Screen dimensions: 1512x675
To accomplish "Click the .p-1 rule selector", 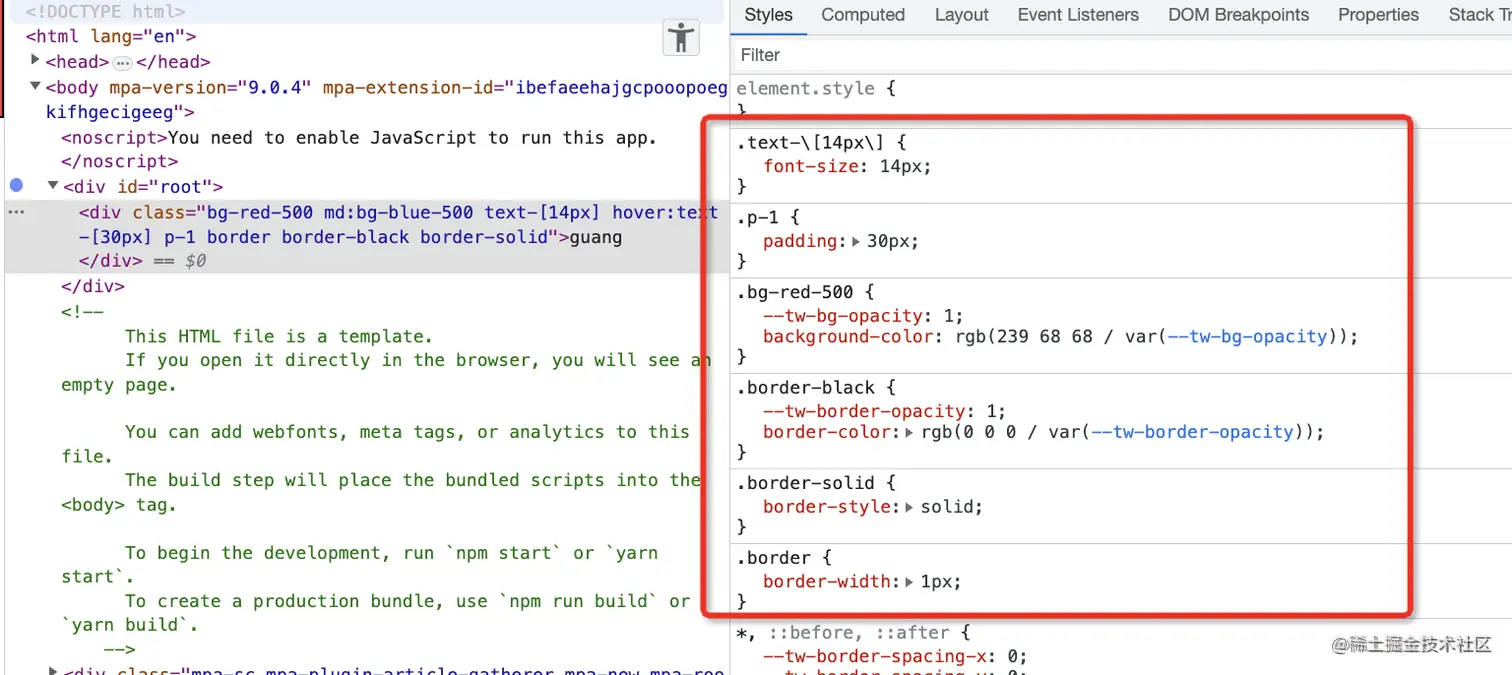I will (759, 217).
